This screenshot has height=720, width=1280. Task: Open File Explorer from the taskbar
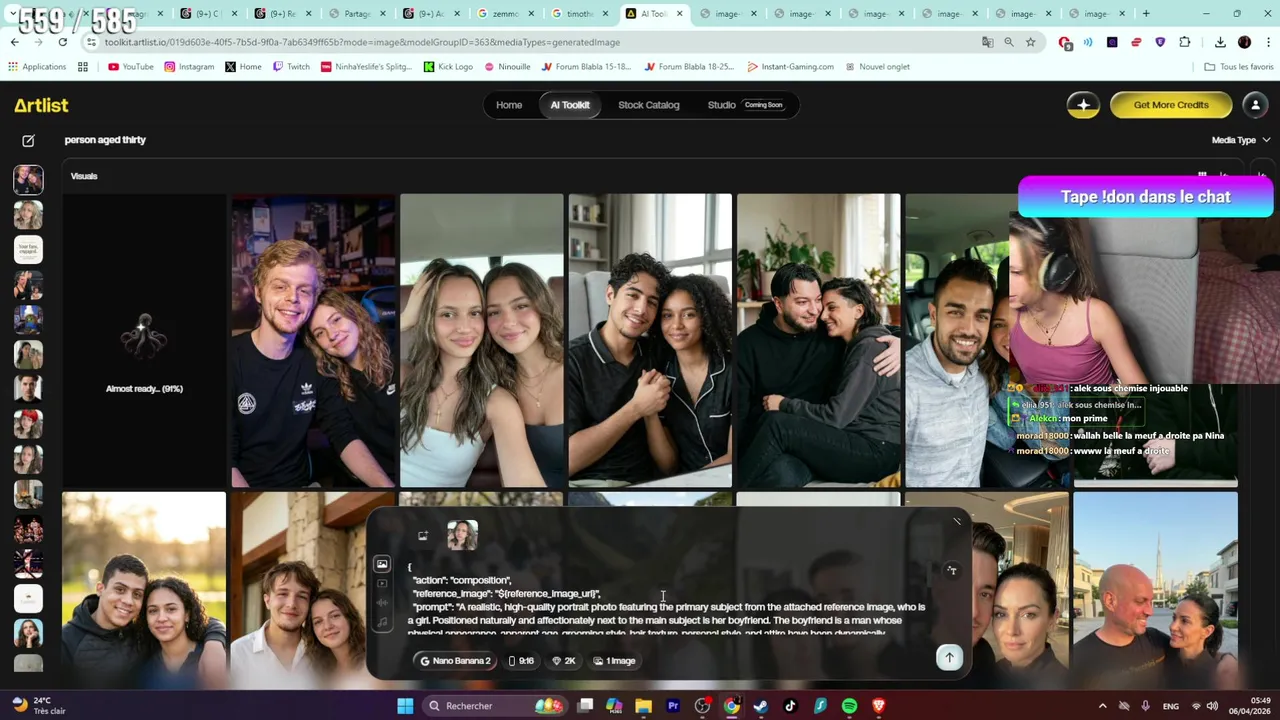tap(644, 706)
